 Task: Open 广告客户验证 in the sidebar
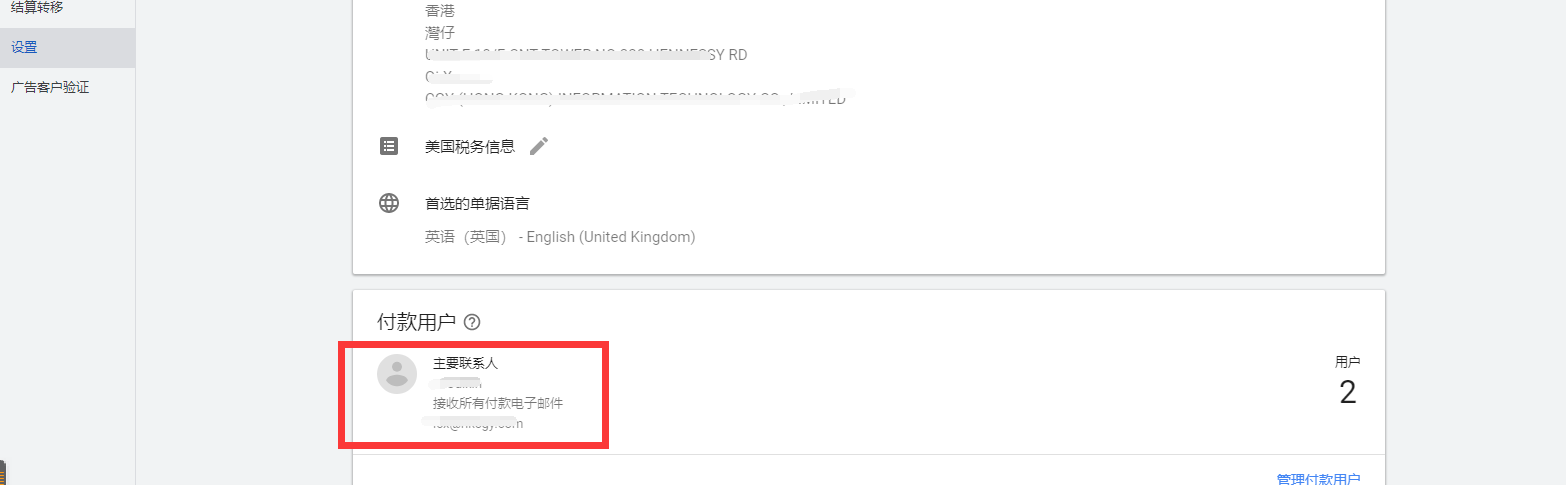point(50,87)
